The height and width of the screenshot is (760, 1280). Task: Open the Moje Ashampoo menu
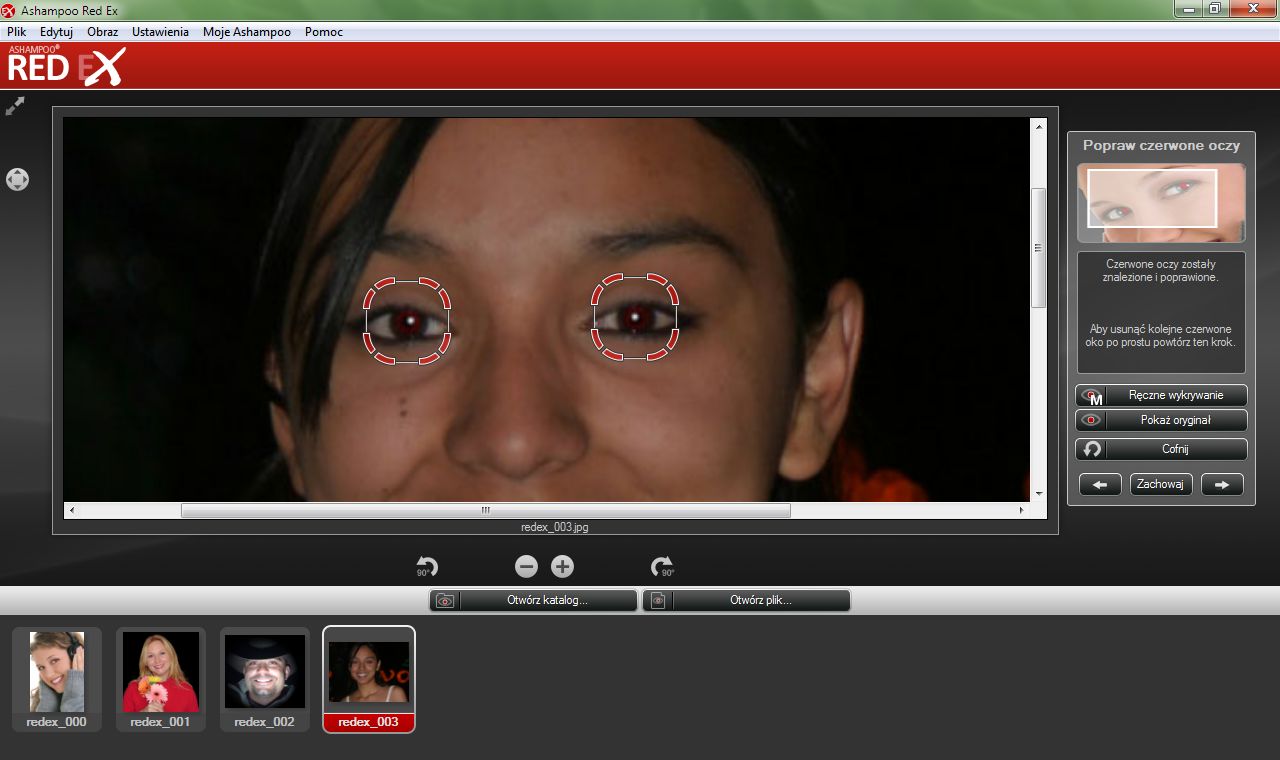(x=246, y=32)
